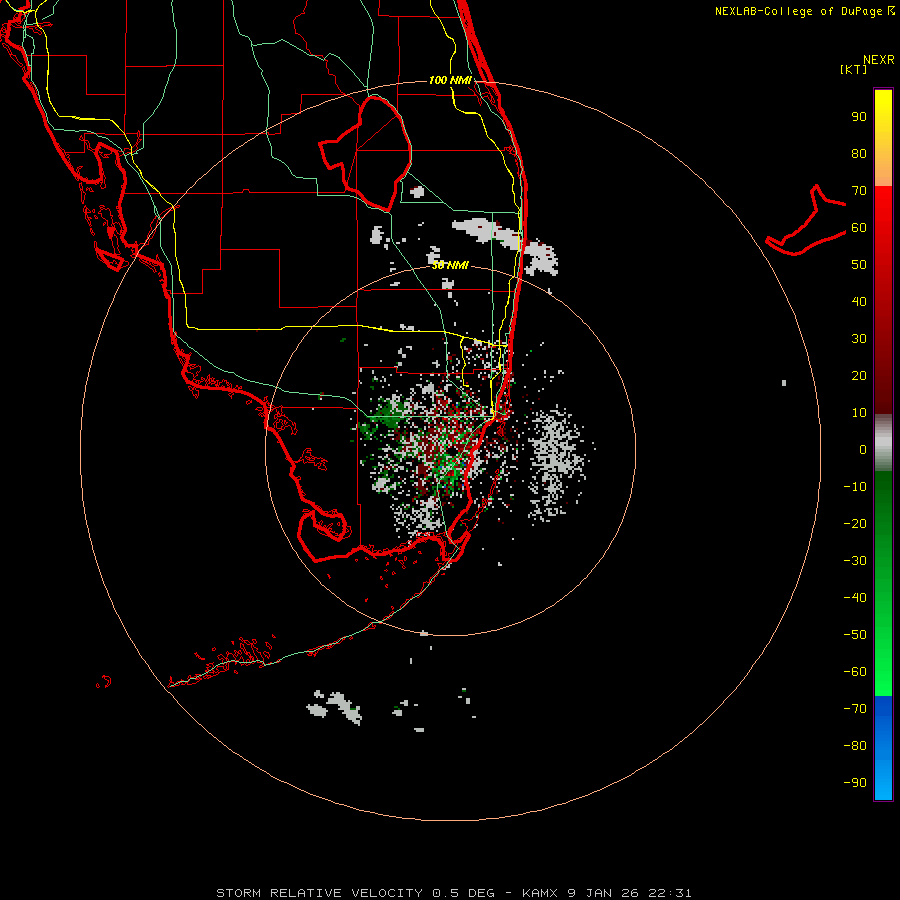Click the -30 value on the velocity scale
The image size is (900, 900).
point(855,561)
